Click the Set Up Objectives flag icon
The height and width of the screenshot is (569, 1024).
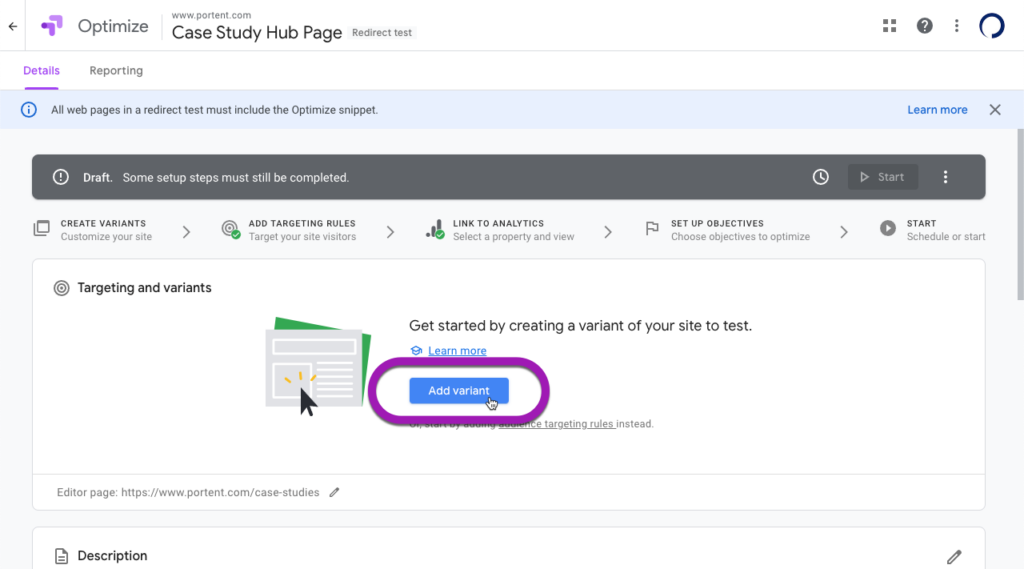point(652,229)
